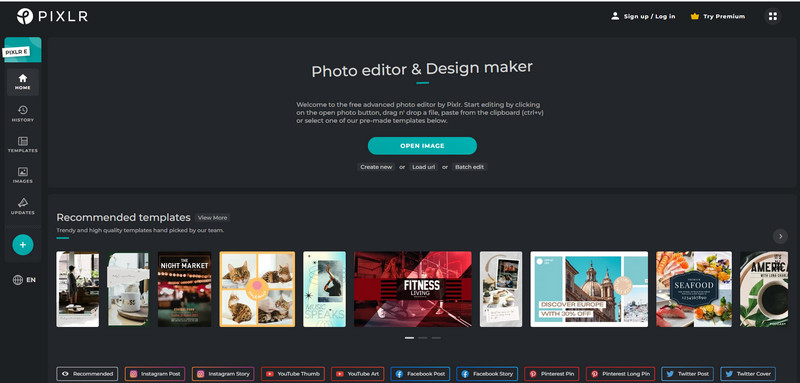The width and height of the screenshot is (800, 383).
Task: Open the Seafood template
Action: (694, 289)
